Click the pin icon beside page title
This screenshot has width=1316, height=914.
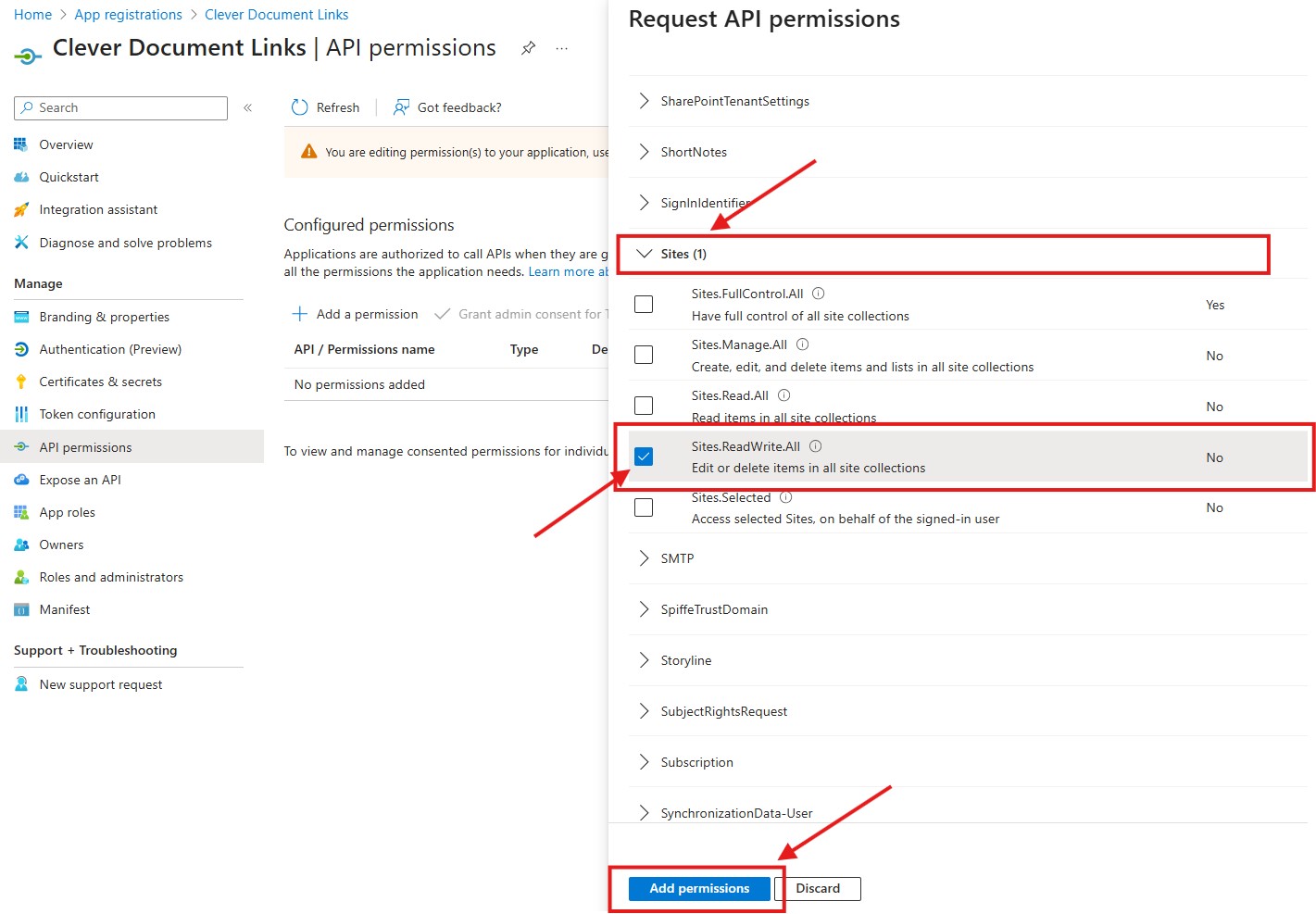point(528,48)
